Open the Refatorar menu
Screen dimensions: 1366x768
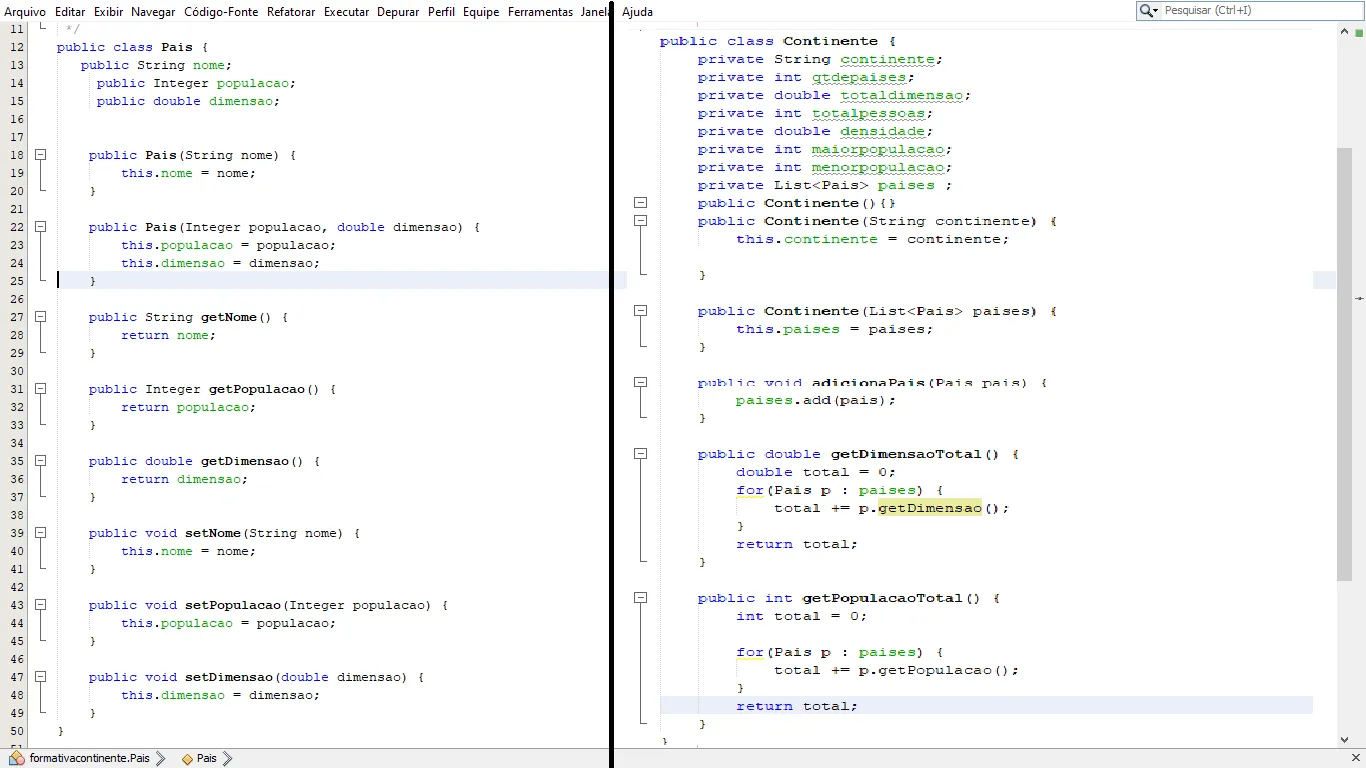[291, 12]
